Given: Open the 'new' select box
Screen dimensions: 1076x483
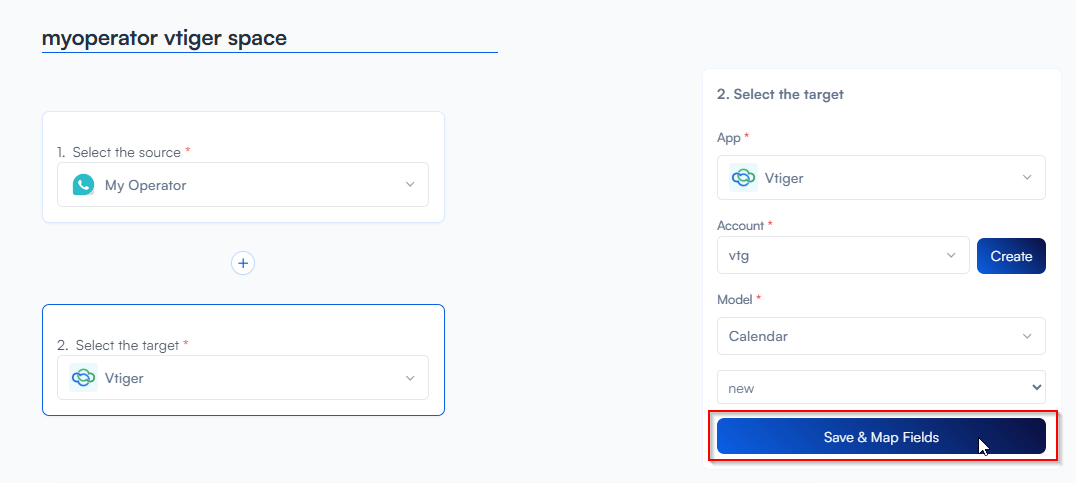Looking at the screenshot, I should coord(880,388).
